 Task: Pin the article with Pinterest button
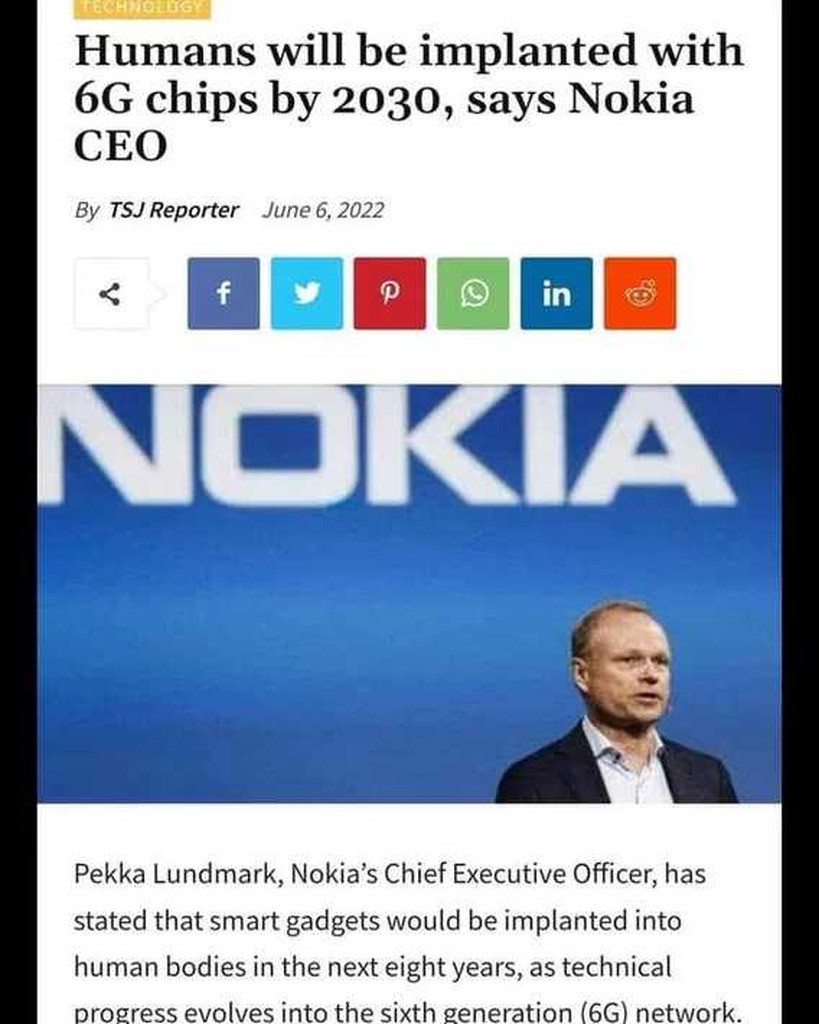coord(389,293)
